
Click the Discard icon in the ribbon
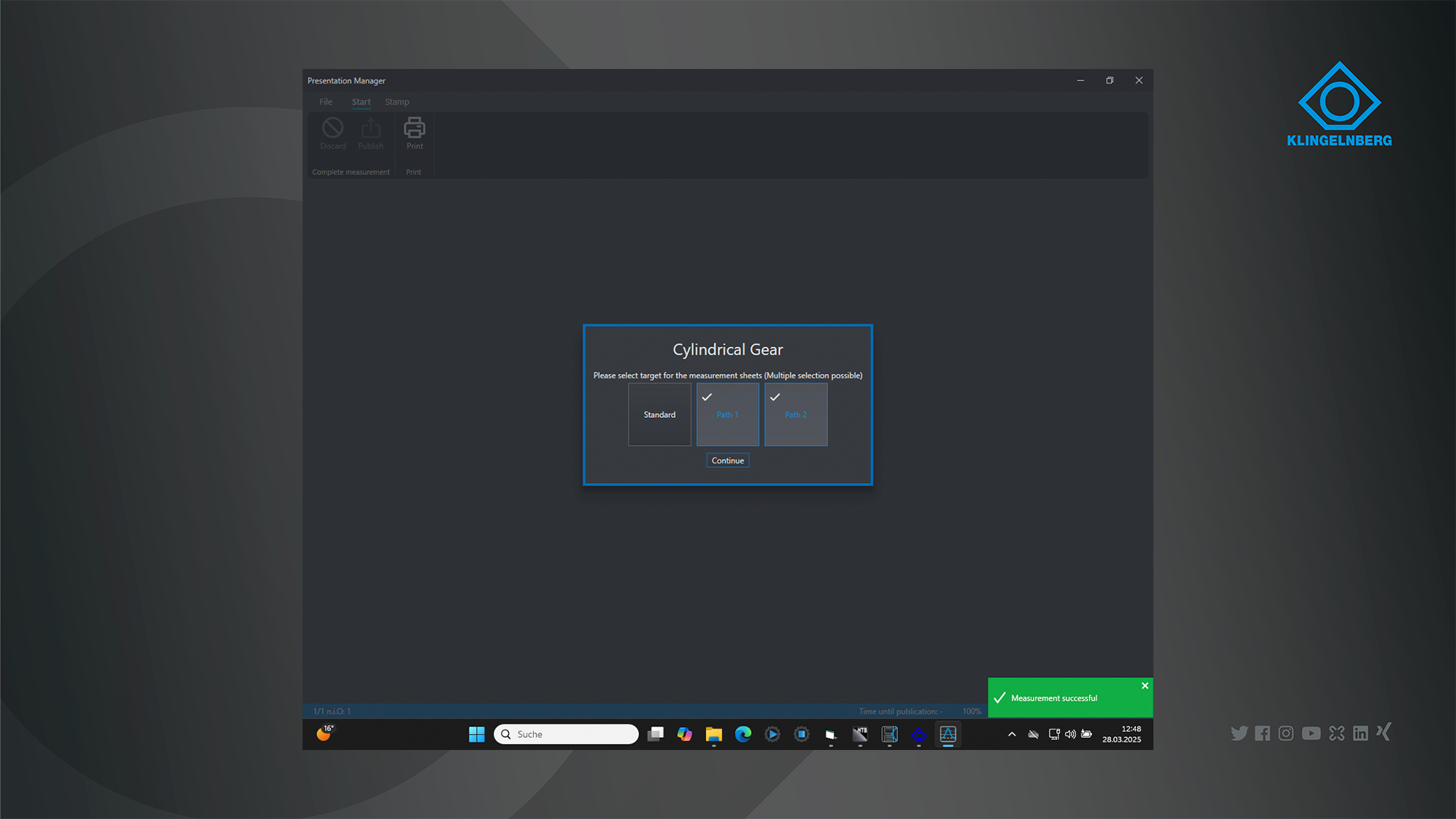click(333, 127)
